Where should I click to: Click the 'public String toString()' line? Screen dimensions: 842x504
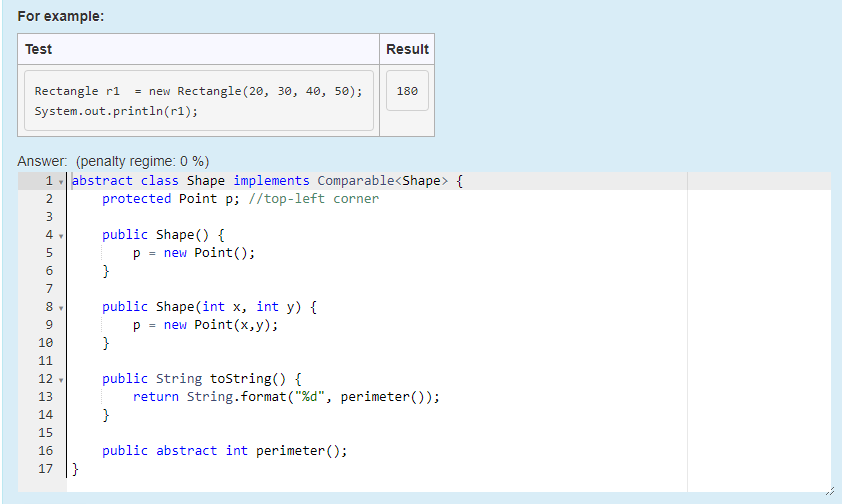[202, 378]
